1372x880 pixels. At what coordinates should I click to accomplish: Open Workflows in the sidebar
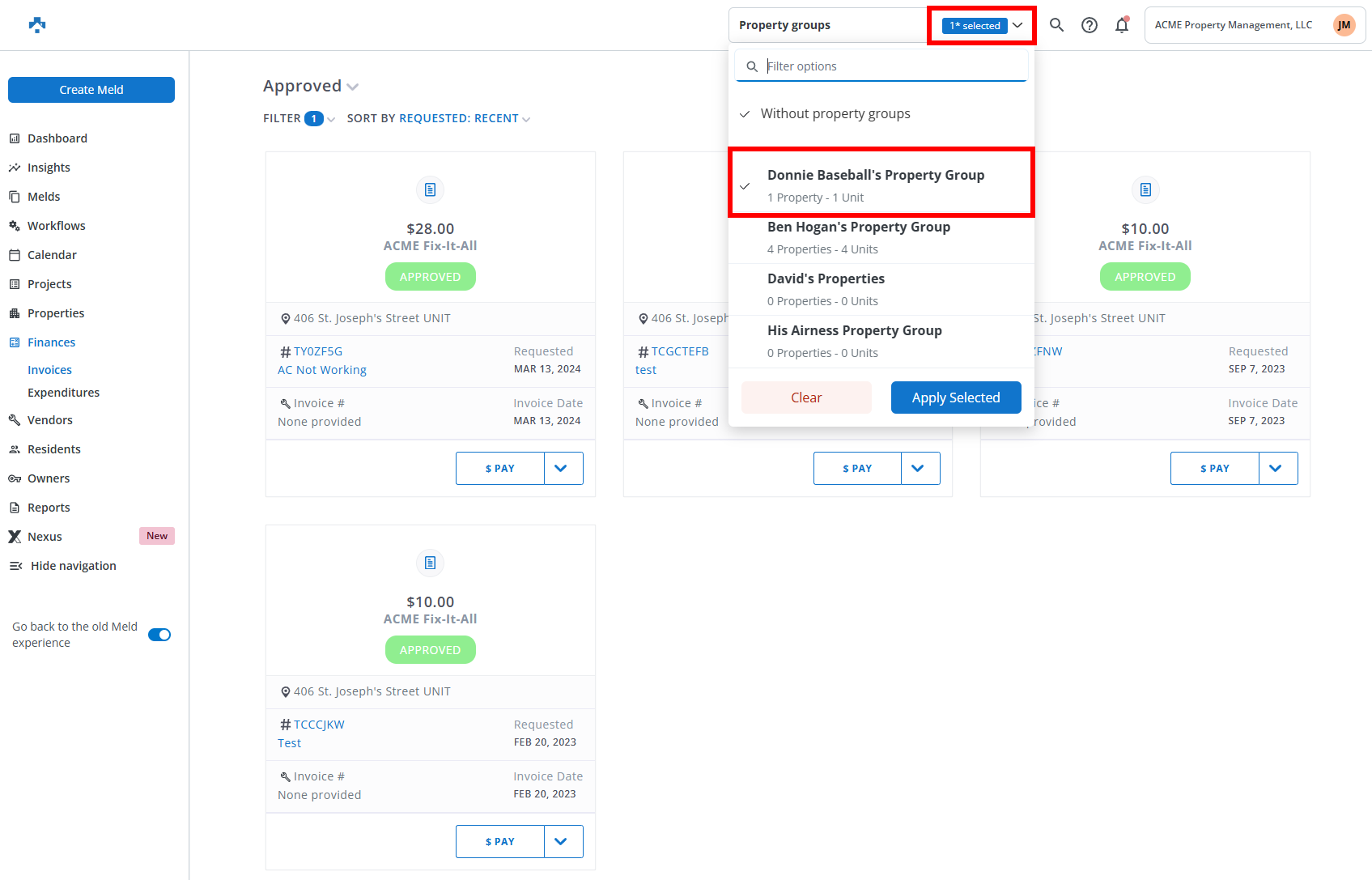tap(56, 226)
